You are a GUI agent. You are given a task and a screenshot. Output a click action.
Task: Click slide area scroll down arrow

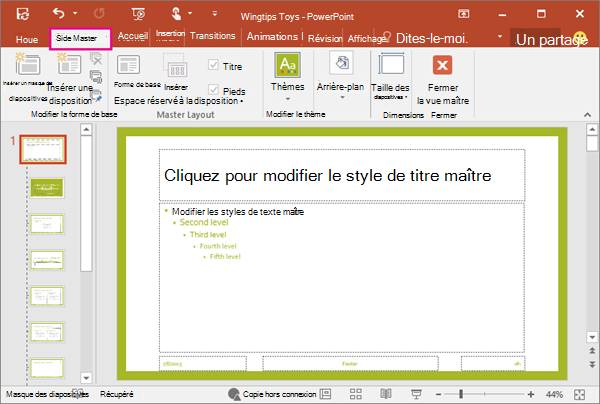click(592, 337)
